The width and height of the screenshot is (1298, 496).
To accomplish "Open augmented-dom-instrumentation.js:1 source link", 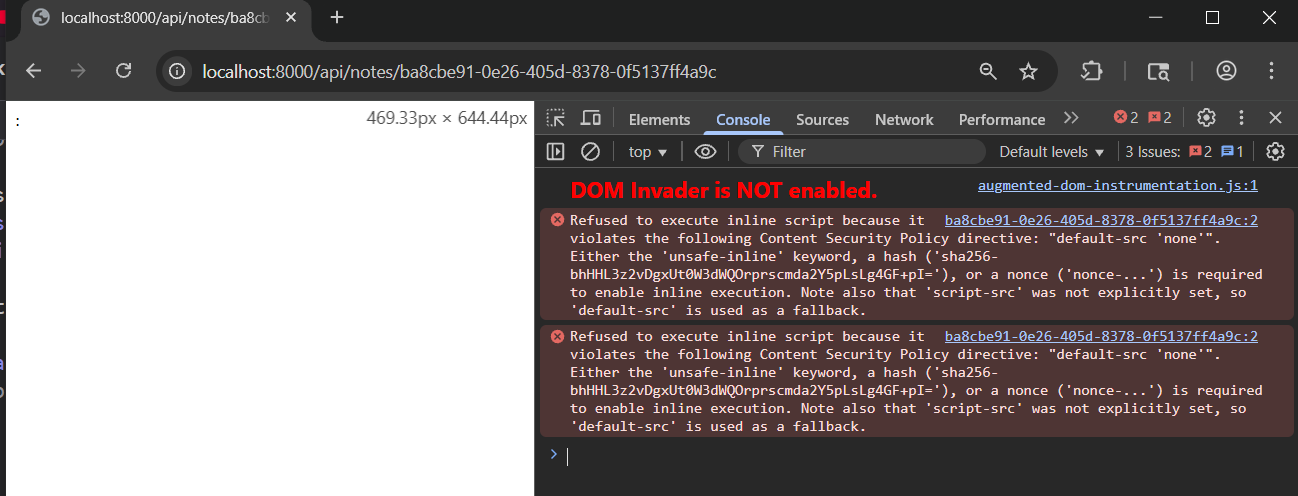I will point(1117,186).
